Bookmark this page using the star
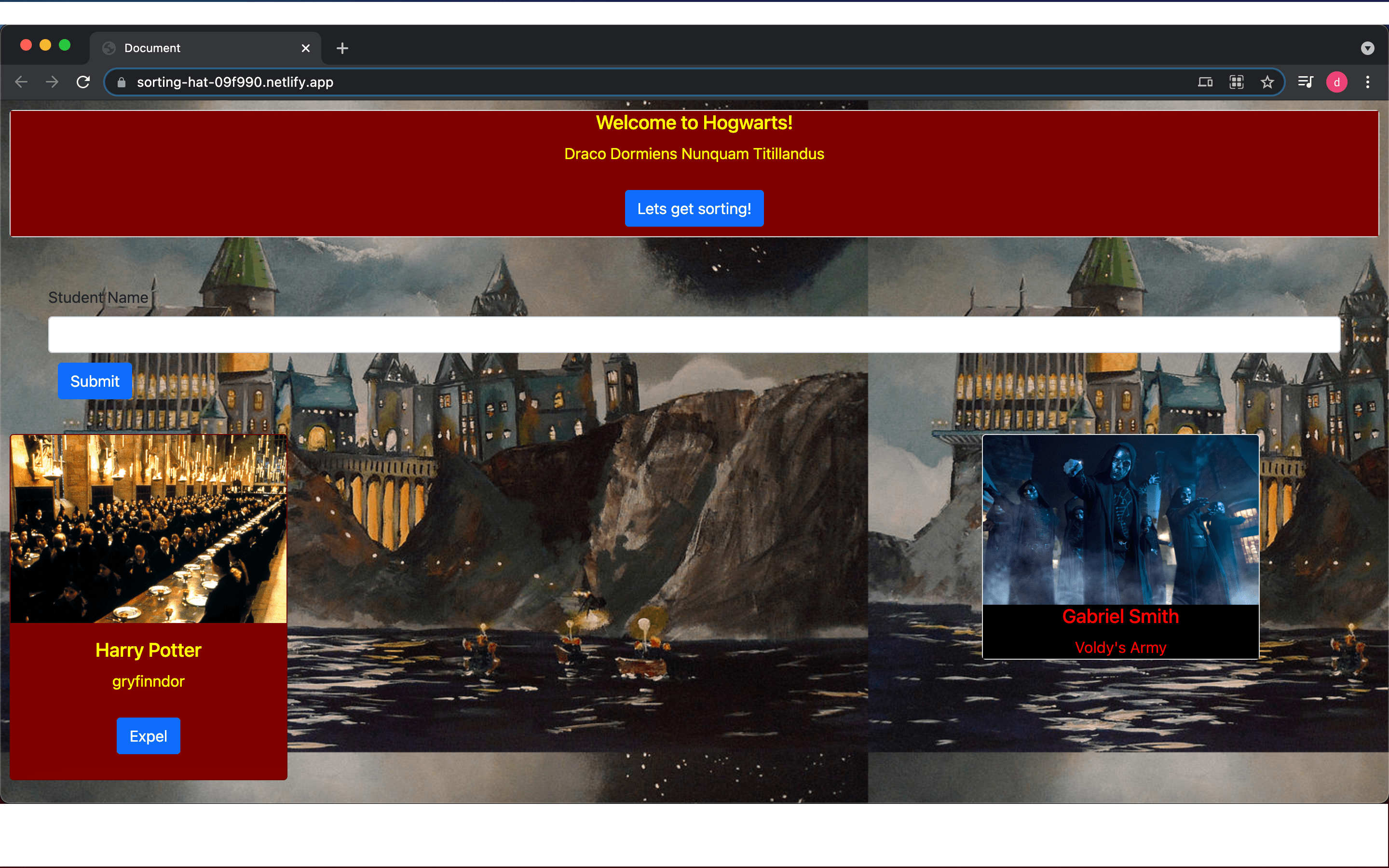This screenshot has height=868, width=1389. click(x=1267, y=81)
